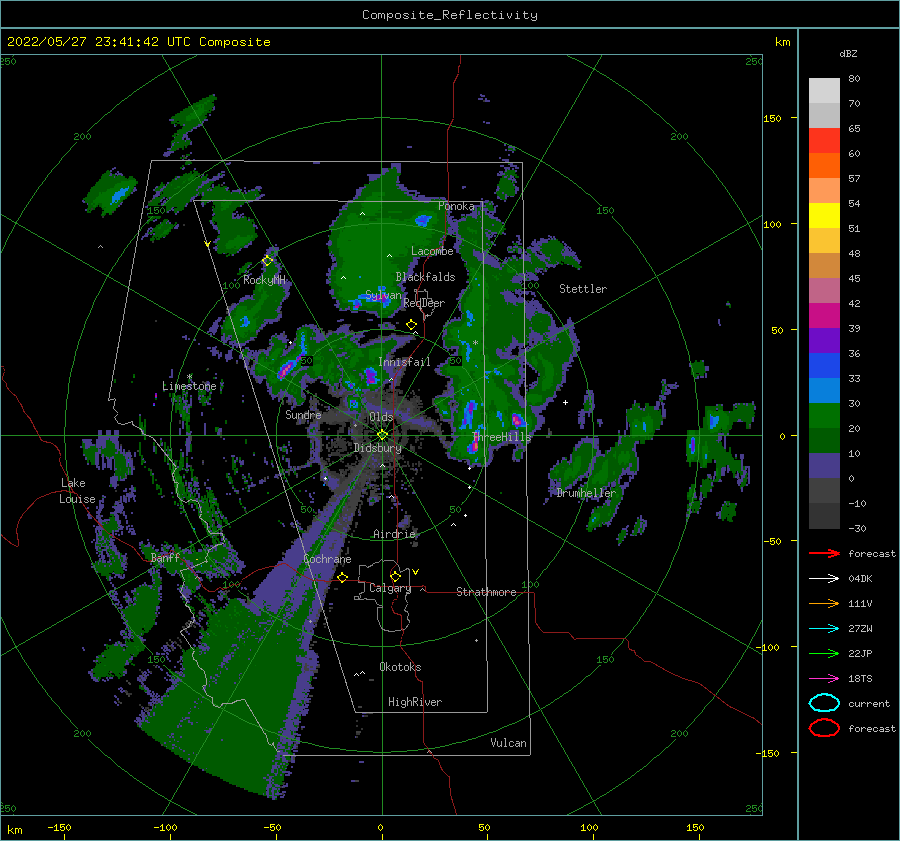Click the Strathmore city label
Image resolution: width=900 pixels, height=841 pixels.
(486, 592)
